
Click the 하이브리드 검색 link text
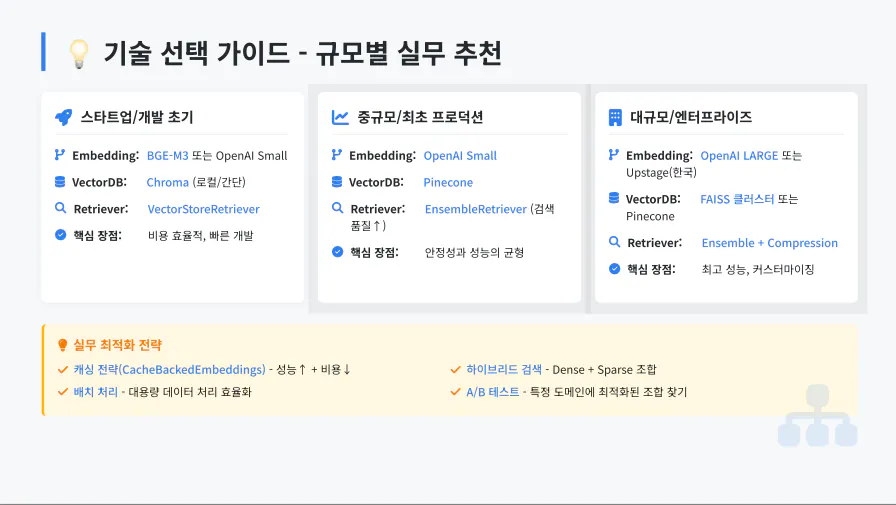(x=504, y=370)
